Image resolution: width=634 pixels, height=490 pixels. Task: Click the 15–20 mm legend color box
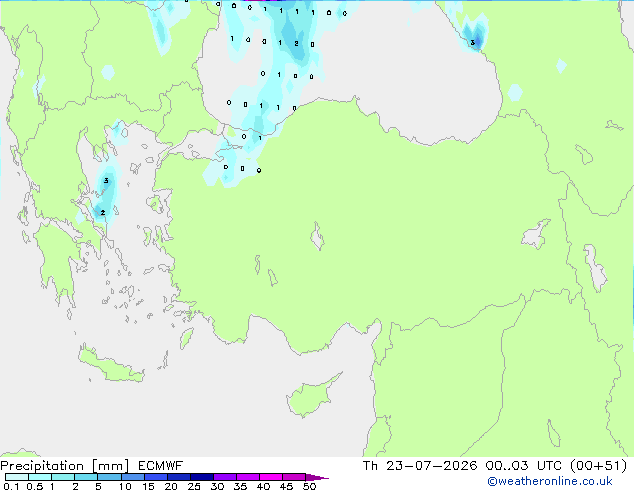(x=156, y=477)
